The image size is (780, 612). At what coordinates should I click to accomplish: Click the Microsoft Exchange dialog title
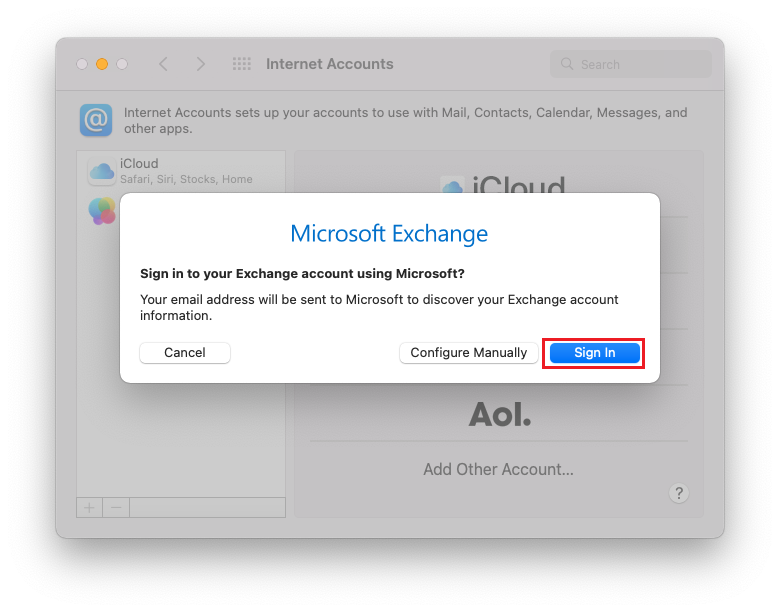coord(389,233)
